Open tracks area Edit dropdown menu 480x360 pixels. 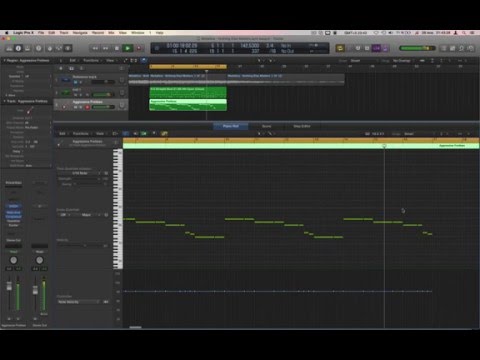click(73, 61)
